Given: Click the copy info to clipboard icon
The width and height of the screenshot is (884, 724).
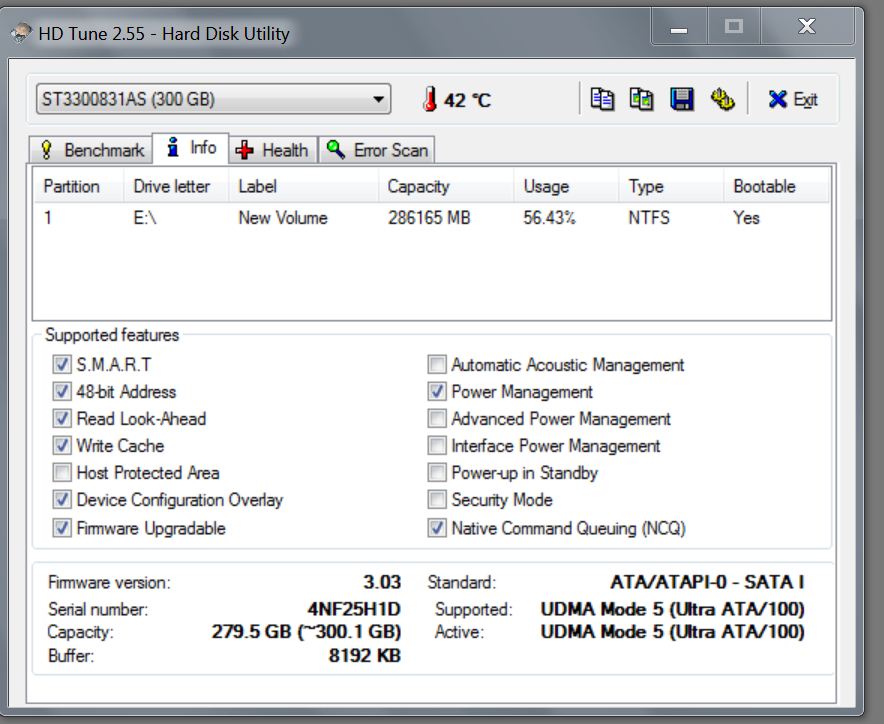Looking at the screenshot, I should click(602, 99).
